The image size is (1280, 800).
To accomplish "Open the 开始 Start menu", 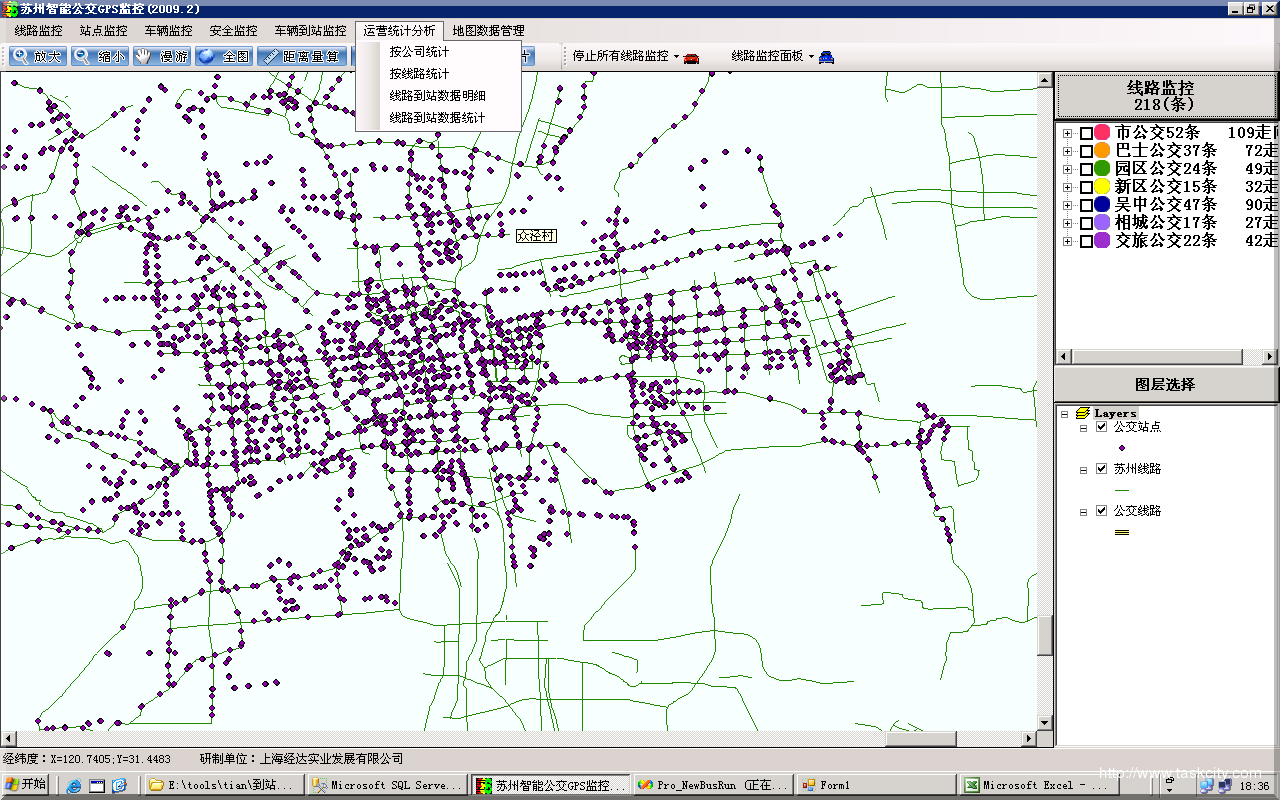I will [x=27, y=785].
